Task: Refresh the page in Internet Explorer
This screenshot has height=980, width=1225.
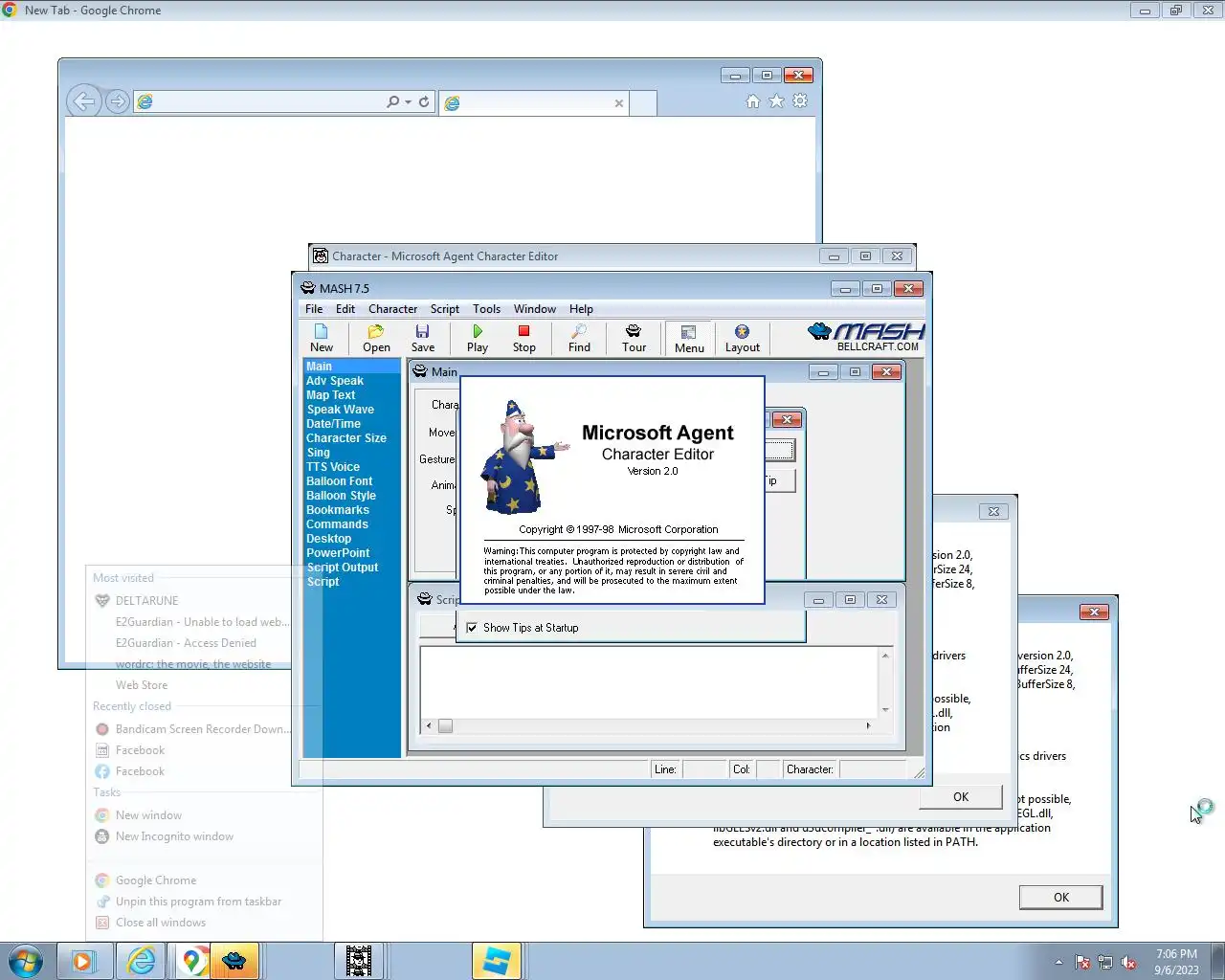Action: [424, 101]
